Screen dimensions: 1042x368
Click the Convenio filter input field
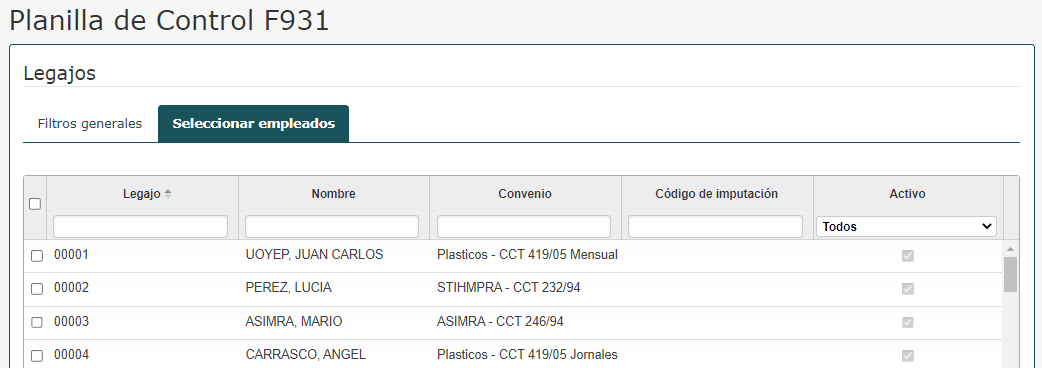(524, 227)
